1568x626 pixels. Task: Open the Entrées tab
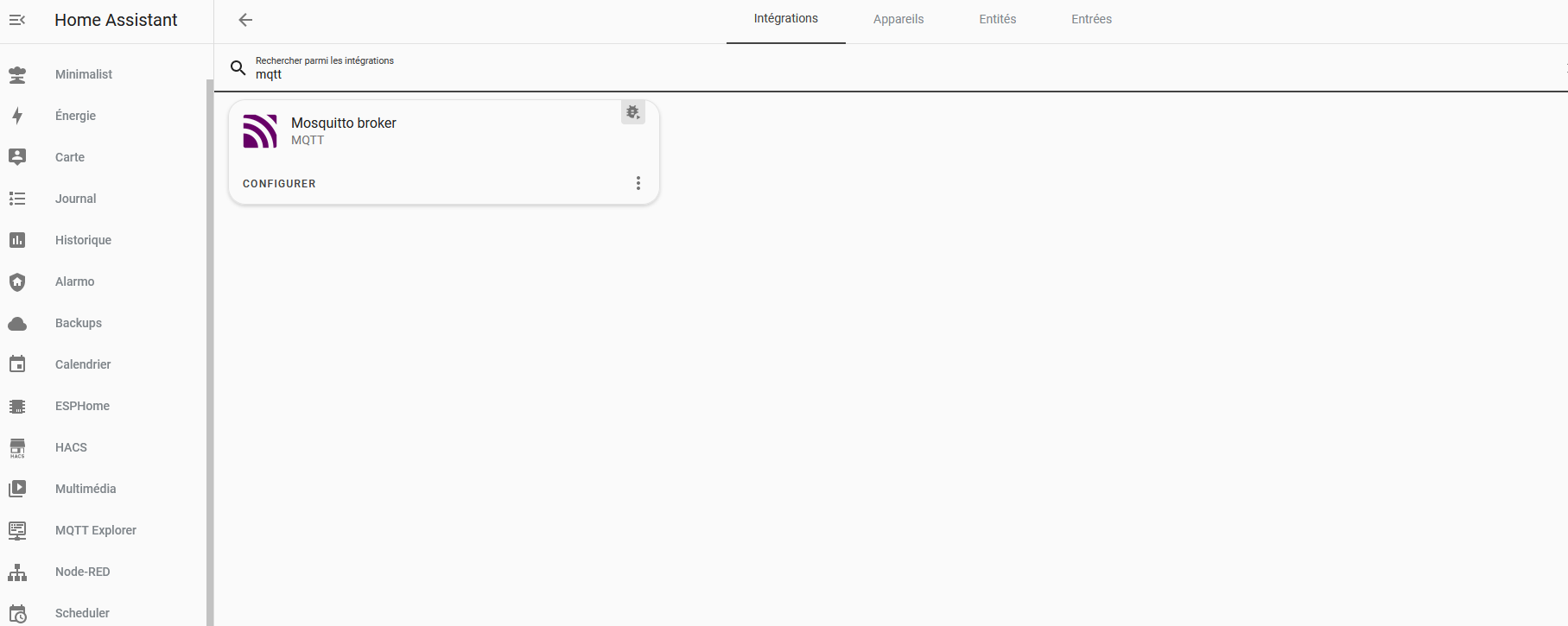[x=1092, y=19]
